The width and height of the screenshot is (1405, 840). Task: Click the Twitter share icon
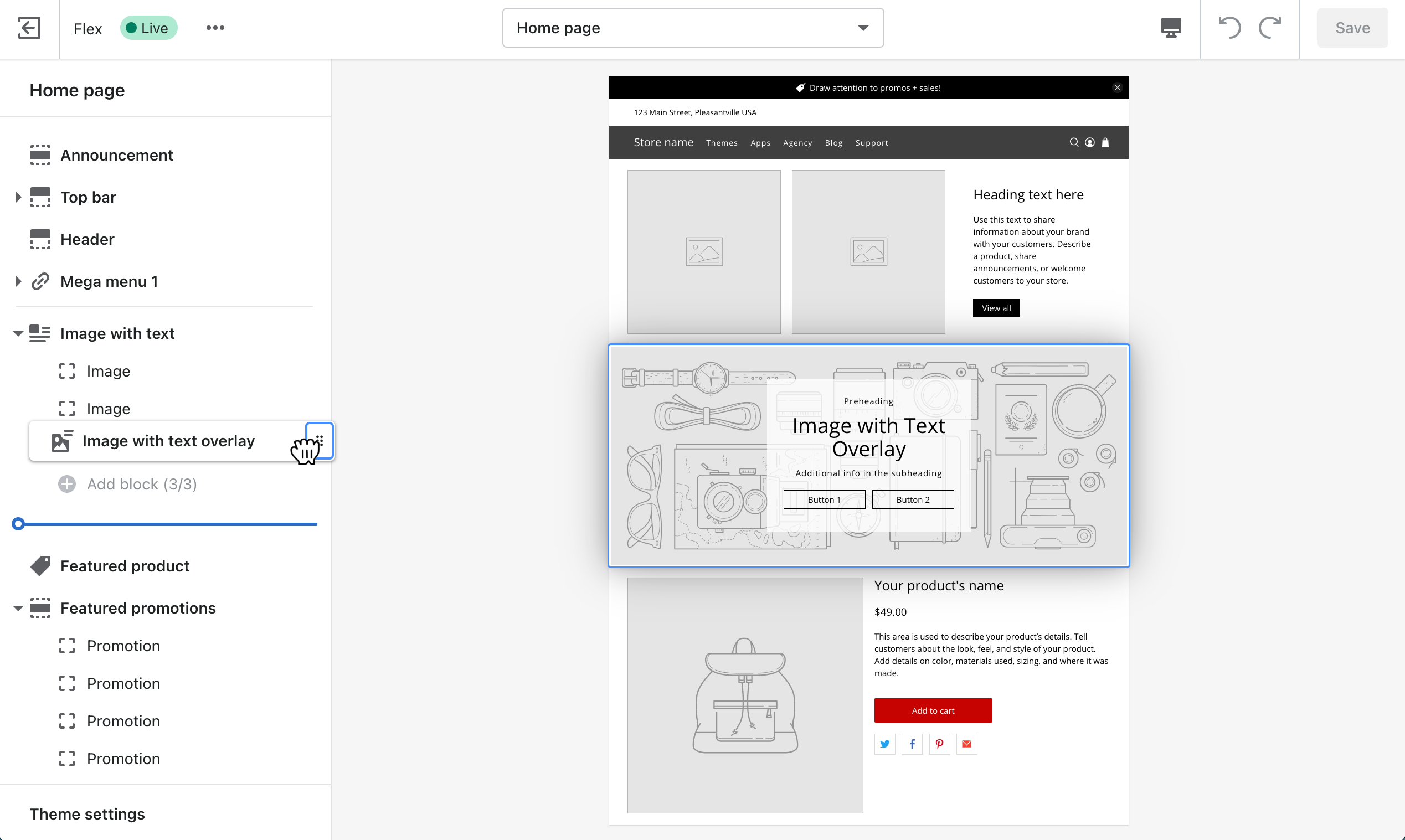885,744
